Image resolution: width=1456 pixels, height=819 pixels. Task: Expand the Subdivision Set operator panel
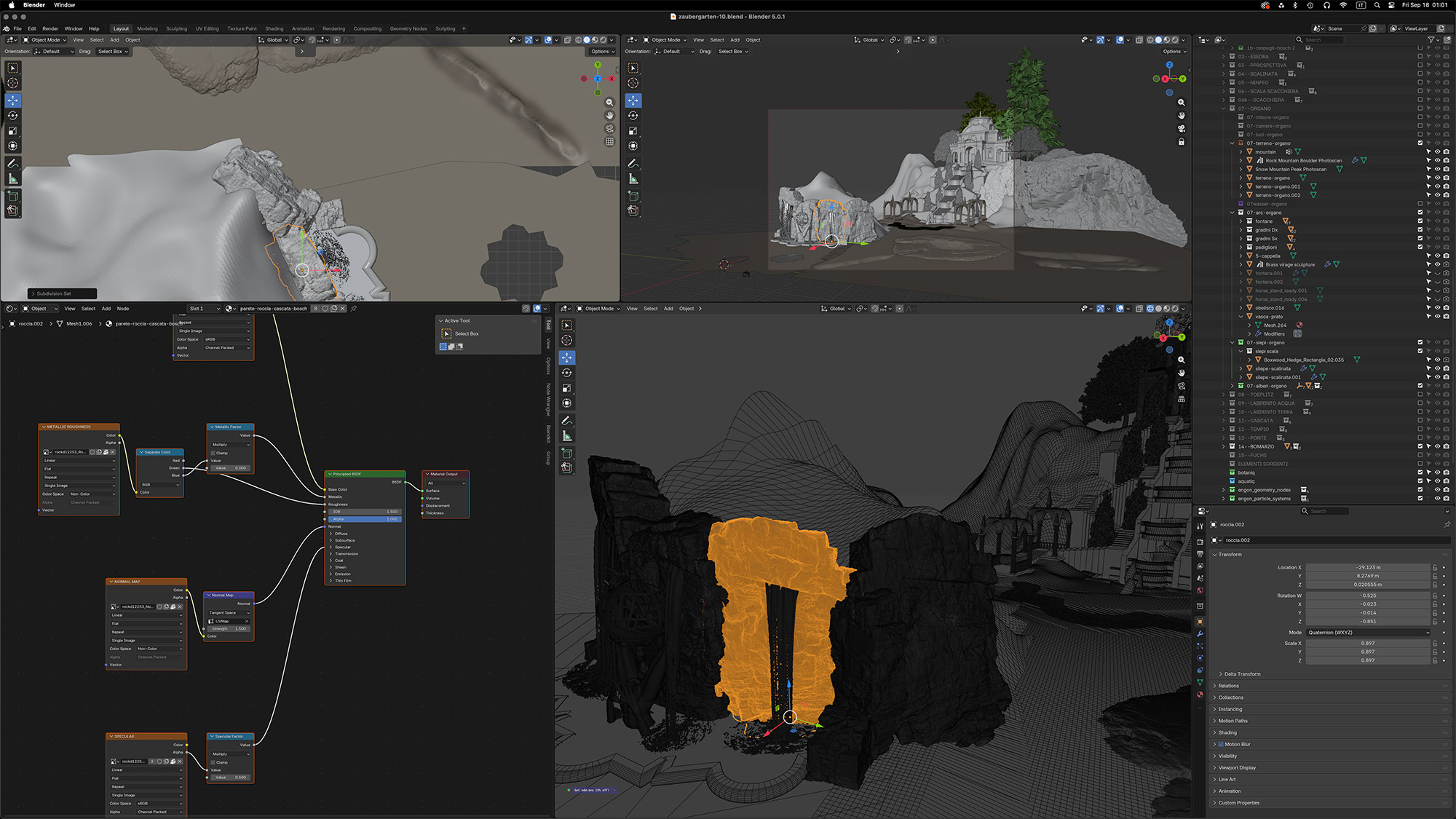point(62,293)
